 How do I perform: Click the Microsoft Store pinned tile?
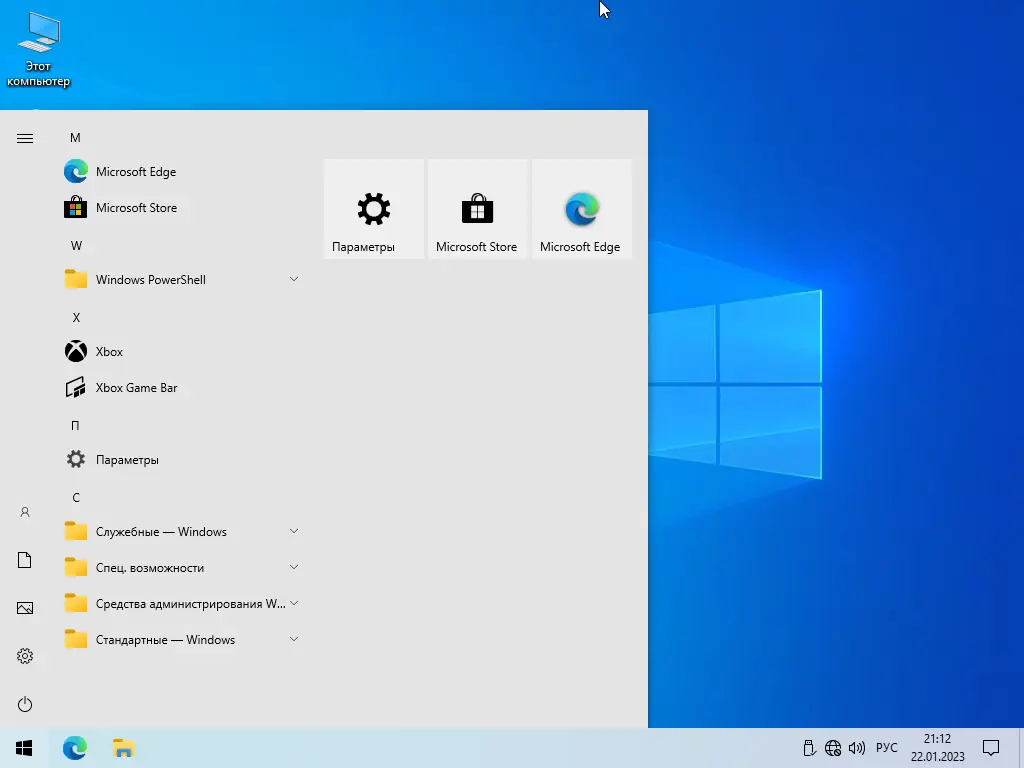(477, 209)
